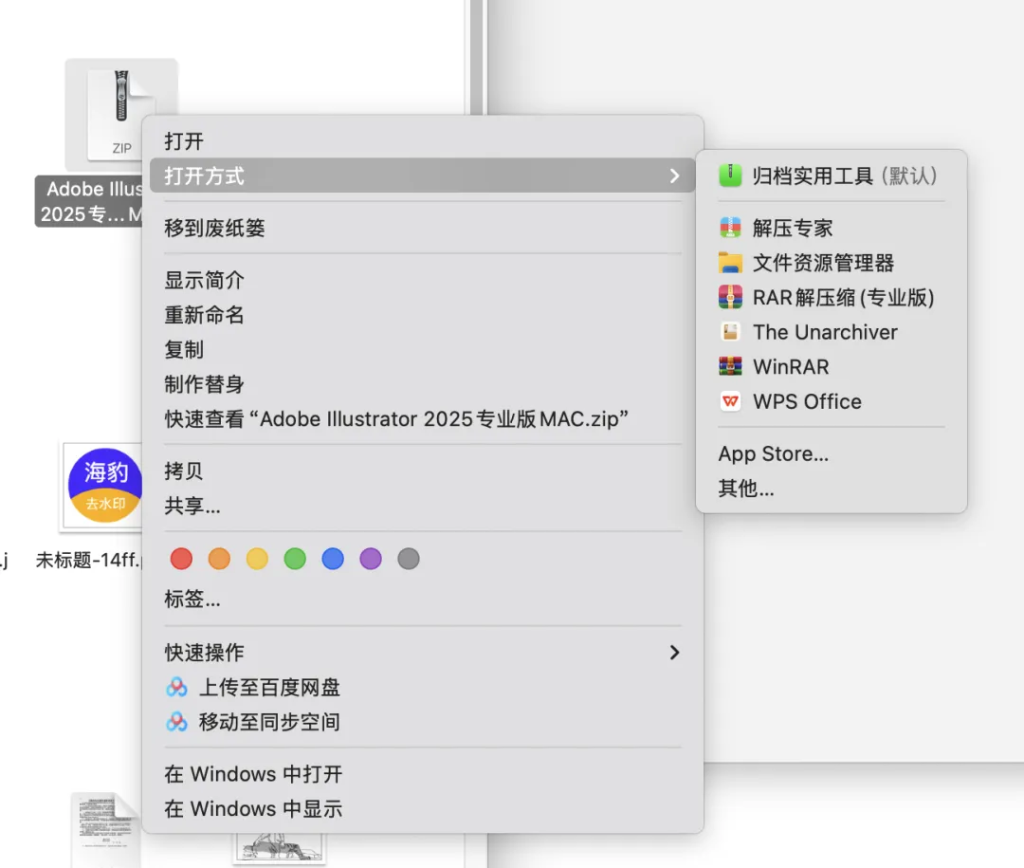Open with 文件资源管理器

pyautogui.click(x=831, y=263)
